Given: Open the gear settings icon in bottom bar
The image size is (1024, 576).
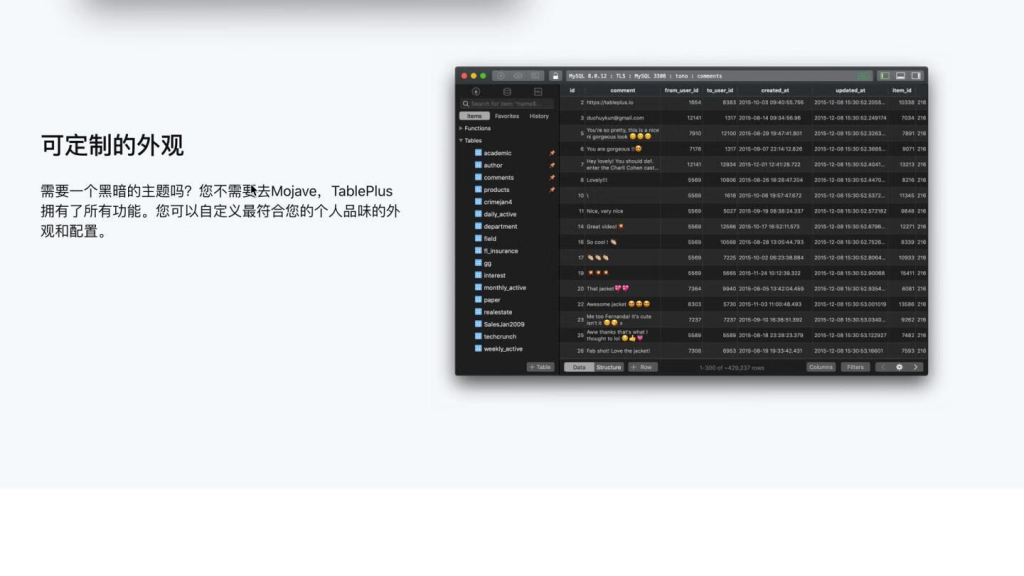Looking at the screenshot, I should [x=900, y=366].
